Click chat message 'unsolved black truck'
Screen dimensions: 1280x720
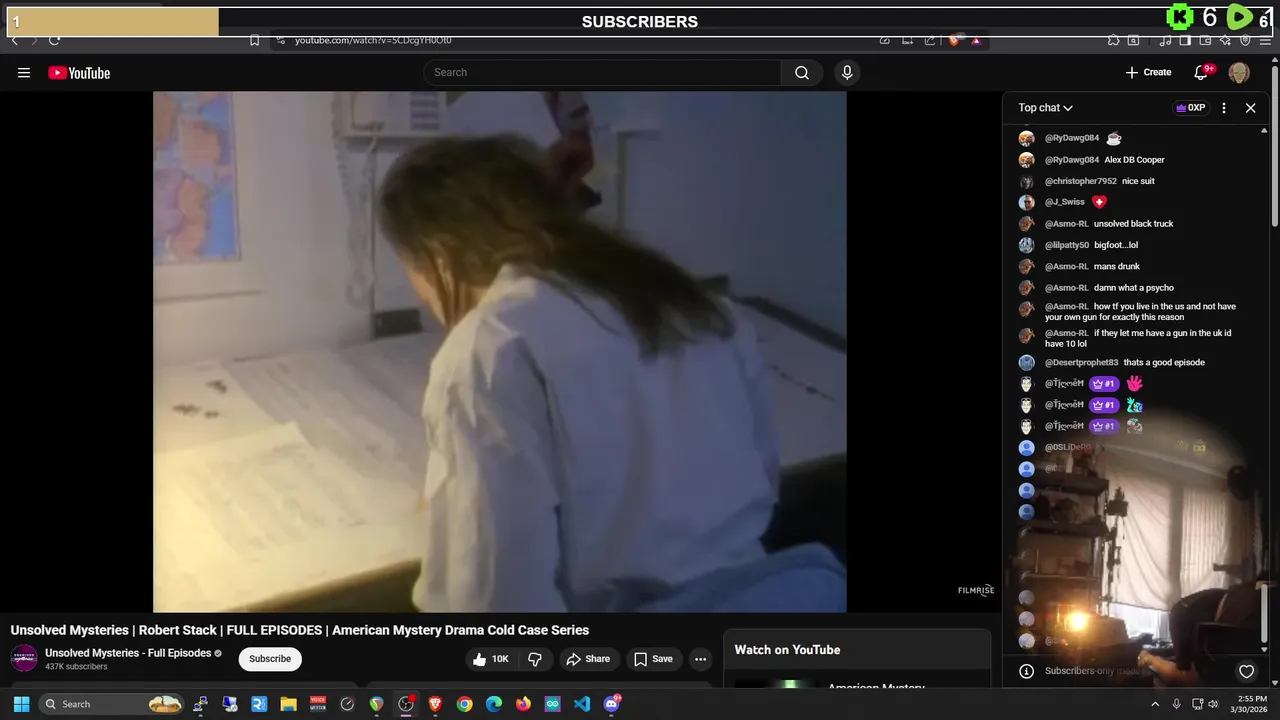(x=1133, y=224)
